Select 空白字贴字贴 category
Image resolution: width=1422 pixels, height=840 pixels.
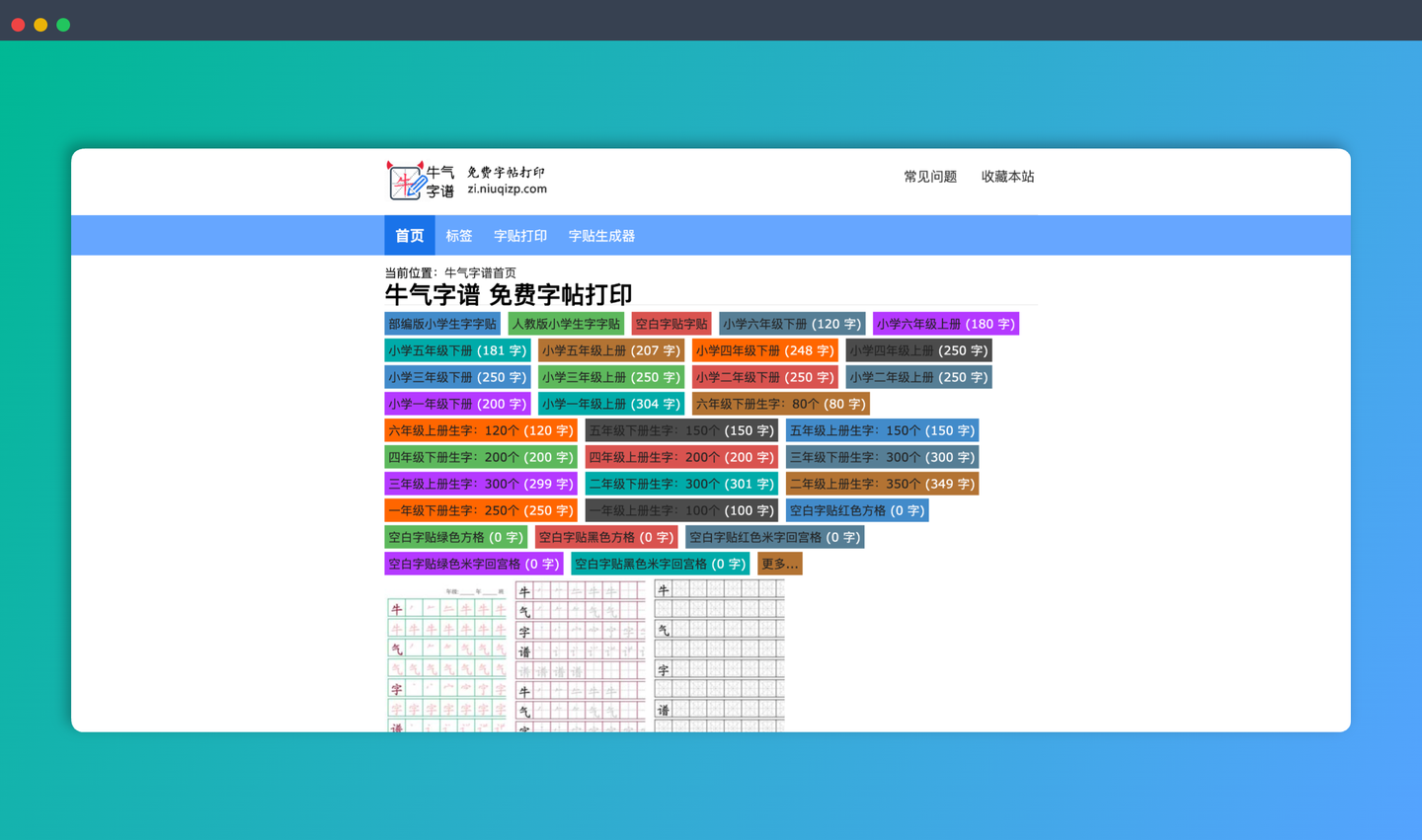point(671,323)
